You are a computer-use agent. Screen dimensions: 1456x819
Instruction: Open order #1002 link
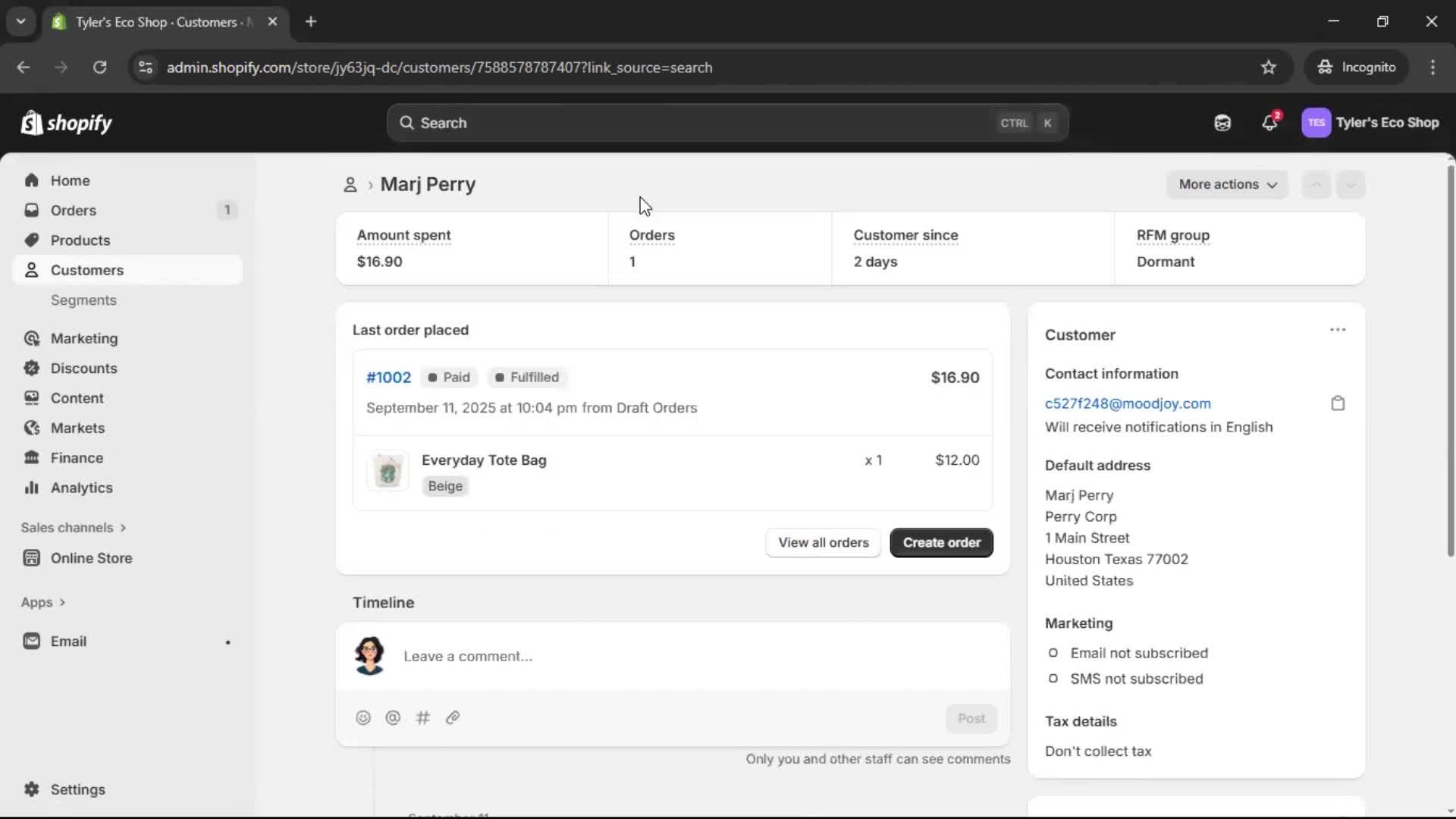pyautogui.click(x=388, y=378)
